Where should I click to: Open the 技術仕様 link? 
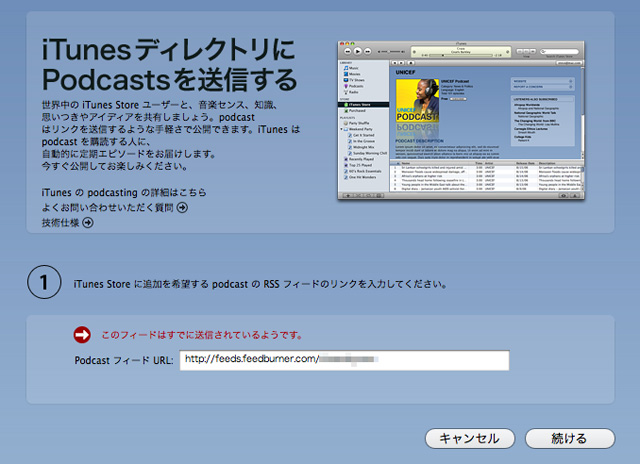60,222
